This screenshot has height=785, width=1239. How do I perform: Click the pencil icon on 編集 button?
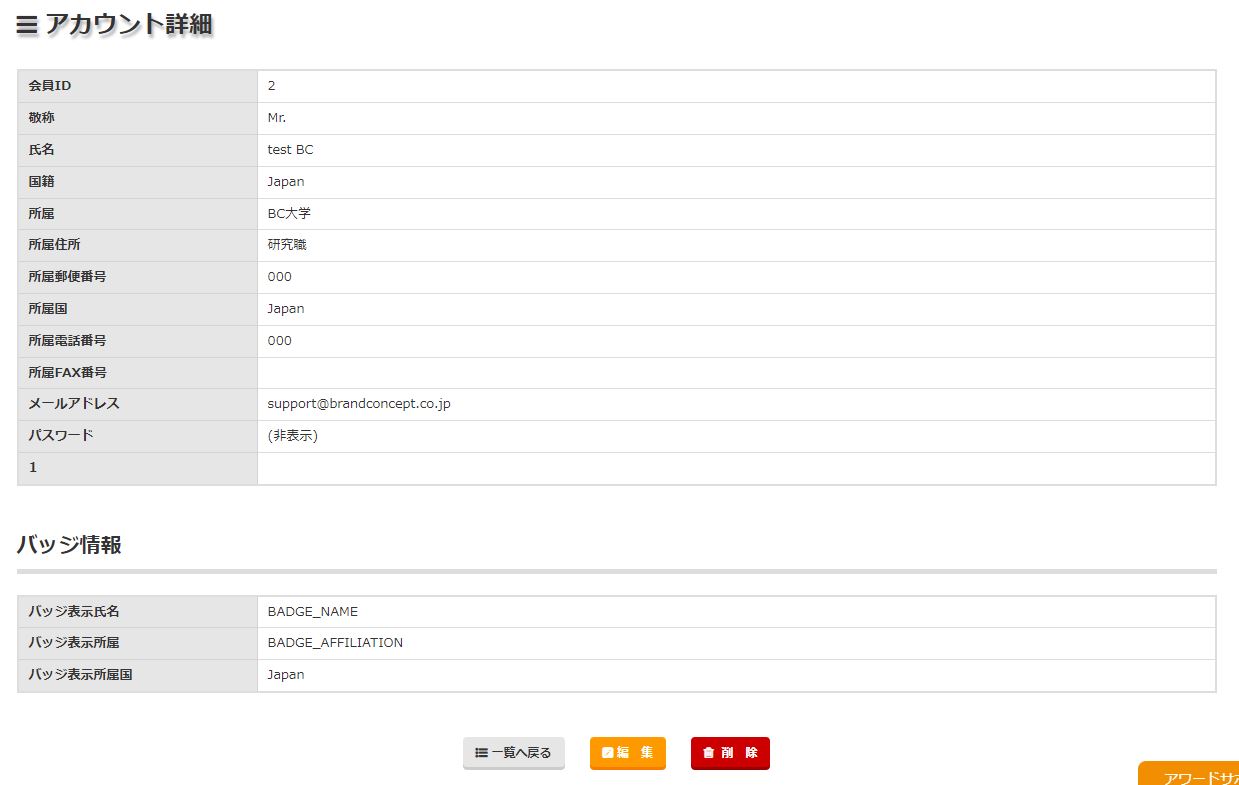pos(607,753)
